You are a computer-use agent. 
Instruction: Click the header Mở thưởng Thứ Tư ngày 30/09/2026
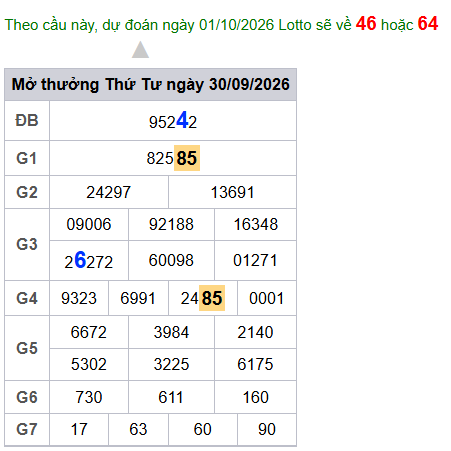tap(151, 84)
